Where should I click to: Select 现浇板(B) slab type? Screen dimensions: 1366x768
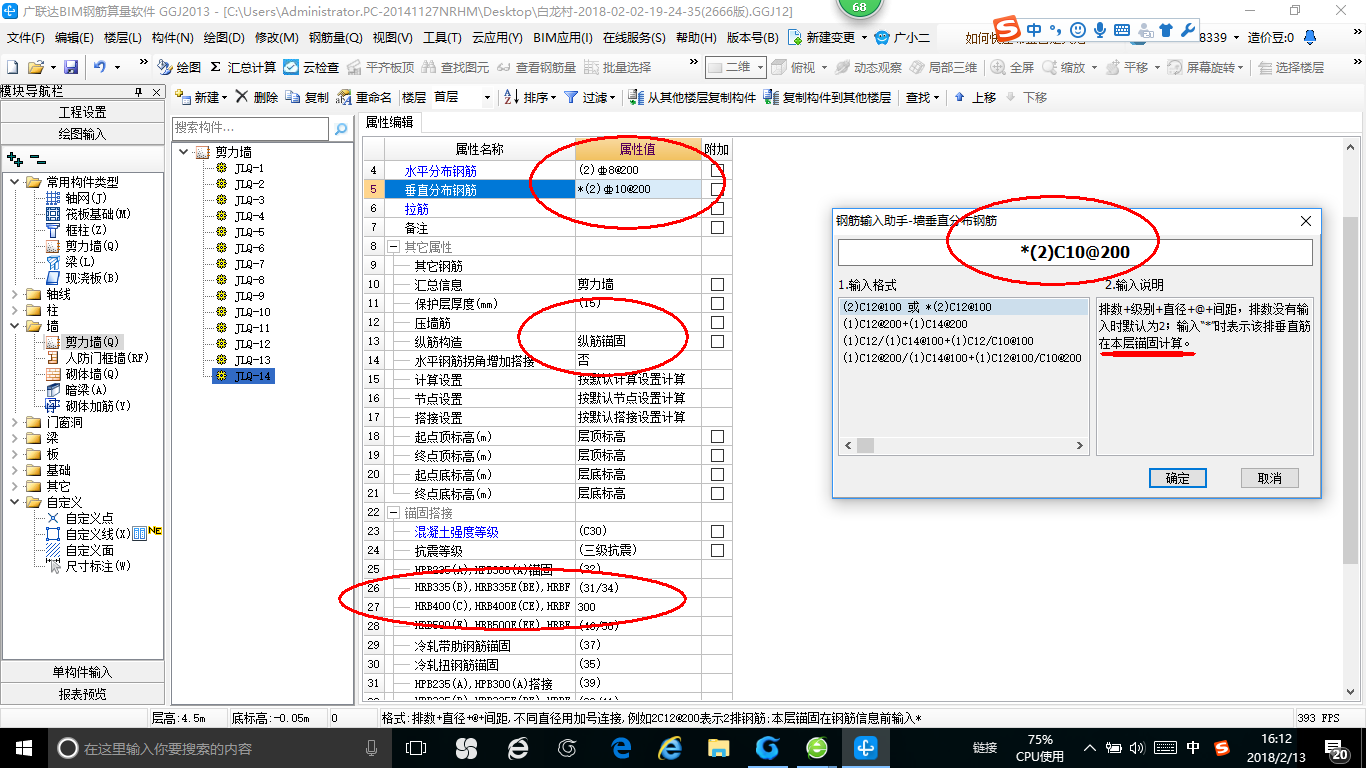pyautogui.click(x=82, y=278)
